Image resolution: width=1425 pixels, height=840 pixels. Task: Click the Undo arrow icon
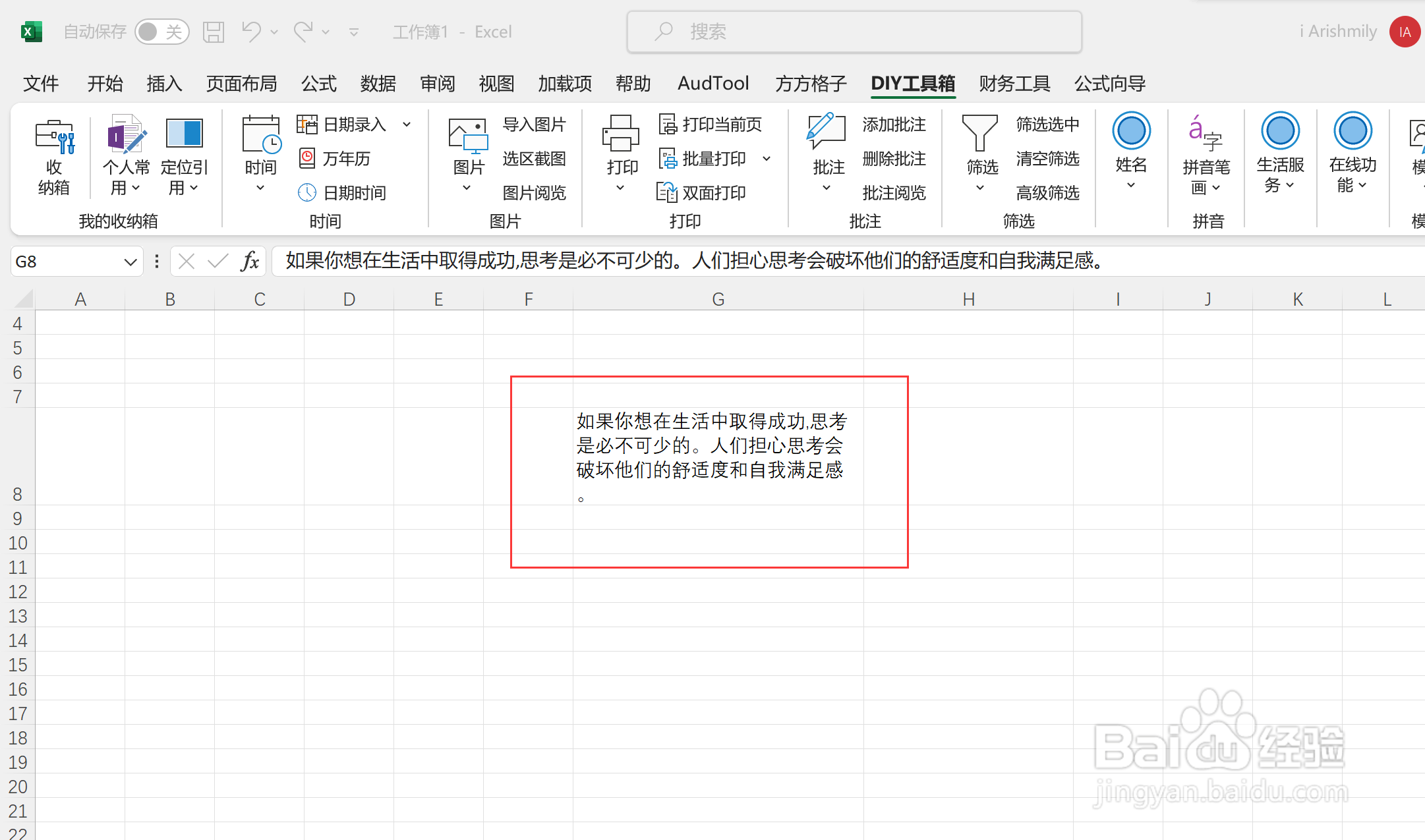click(250, 32)
